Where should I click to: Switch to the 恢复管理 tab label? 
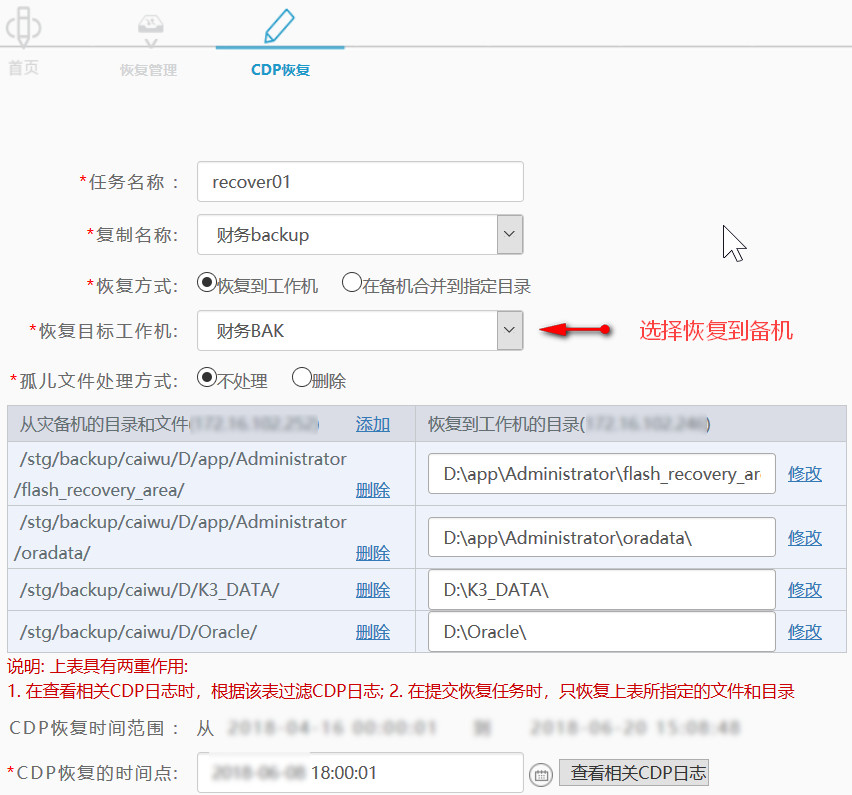tap(148, 70)
